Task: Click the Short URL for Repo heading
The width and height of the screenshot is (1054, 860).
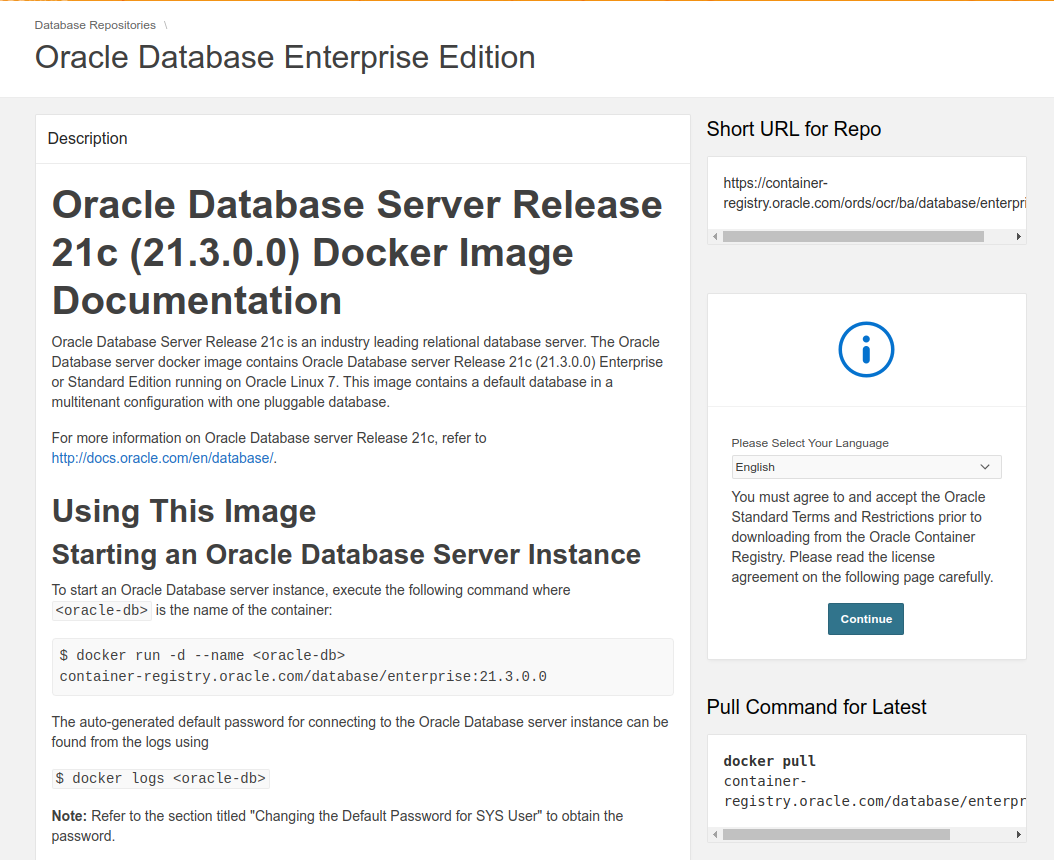Action: click(793, 128)
